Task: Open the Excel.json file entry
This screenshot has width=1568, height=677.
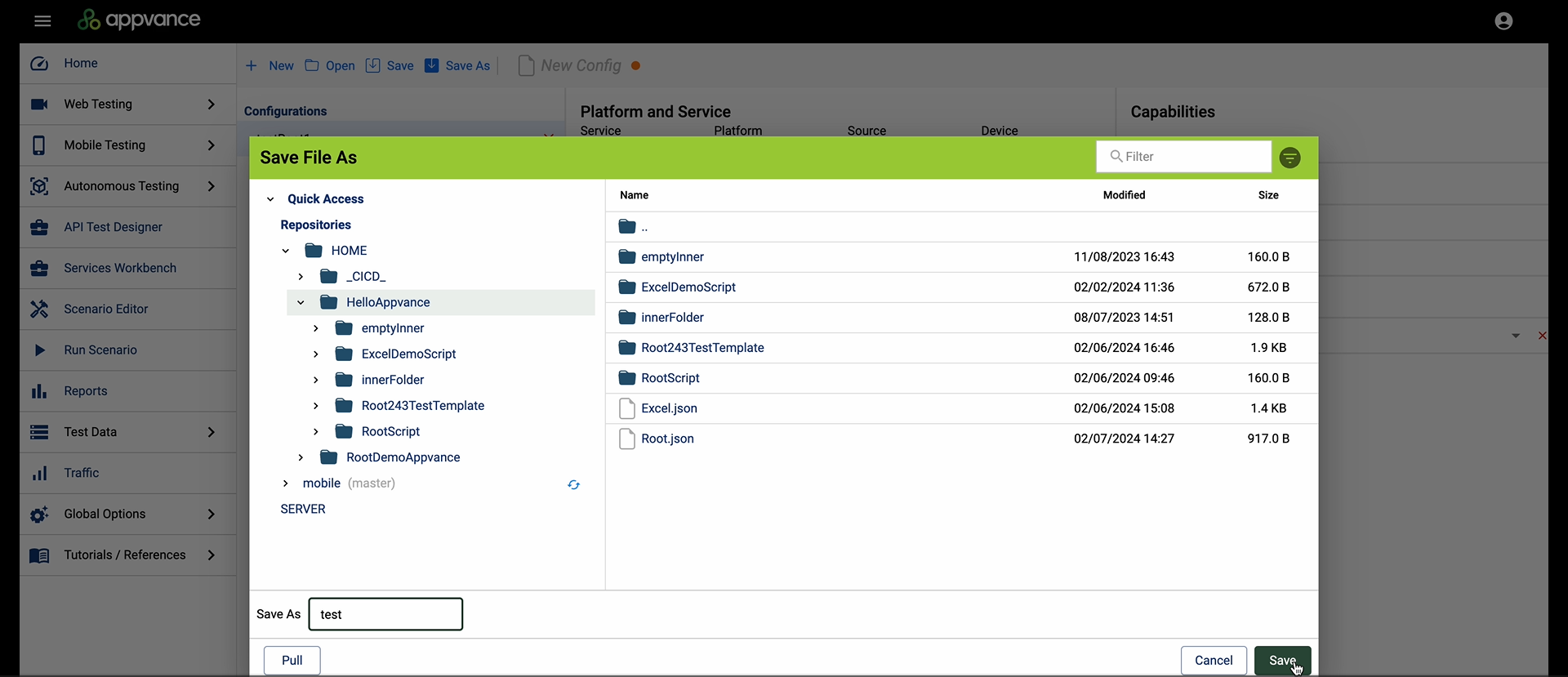Action: 668,408
